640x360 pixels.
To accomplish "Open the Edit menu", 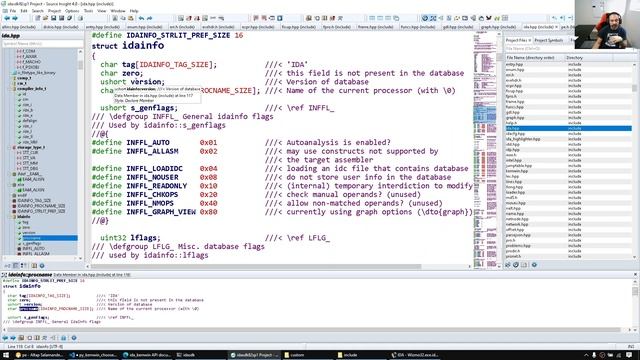I will (x=24, y=11).
